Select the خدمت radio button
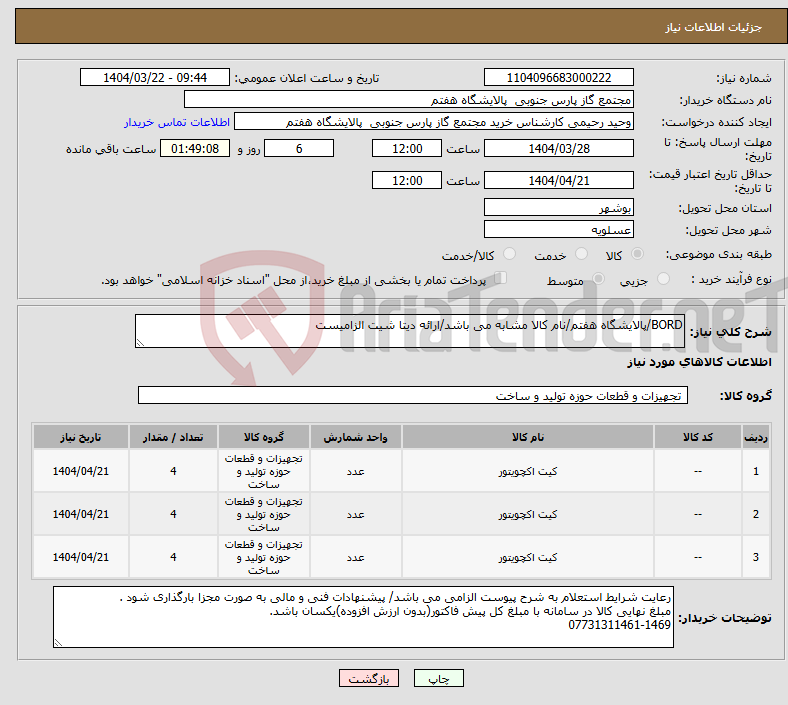Screen dimensions: 788x705 pyautogui.click(x=581, y=254)
